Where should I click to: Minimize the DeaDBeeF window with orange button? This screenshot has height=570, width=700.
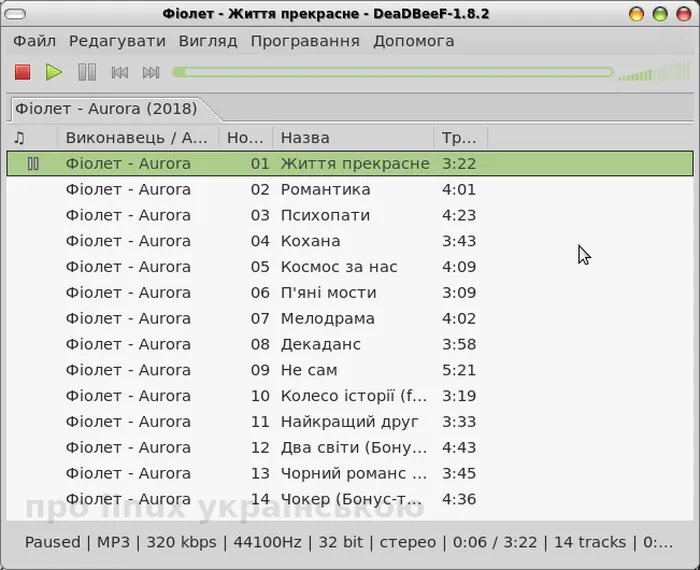pyautogui.click(x=636, y=14)
